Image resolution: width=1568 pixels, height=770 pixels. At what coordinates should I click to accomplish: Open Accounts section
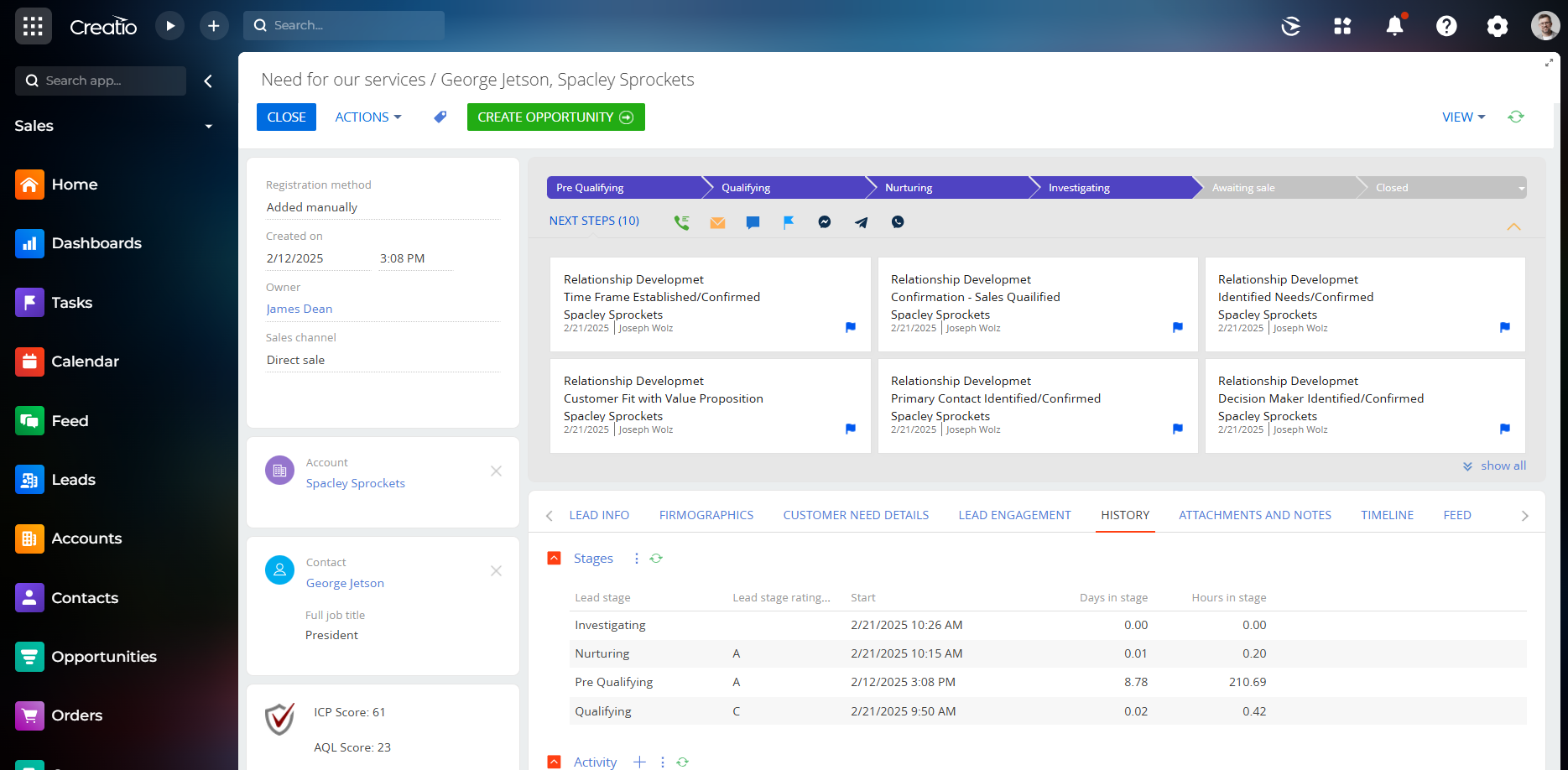[69, 538]
